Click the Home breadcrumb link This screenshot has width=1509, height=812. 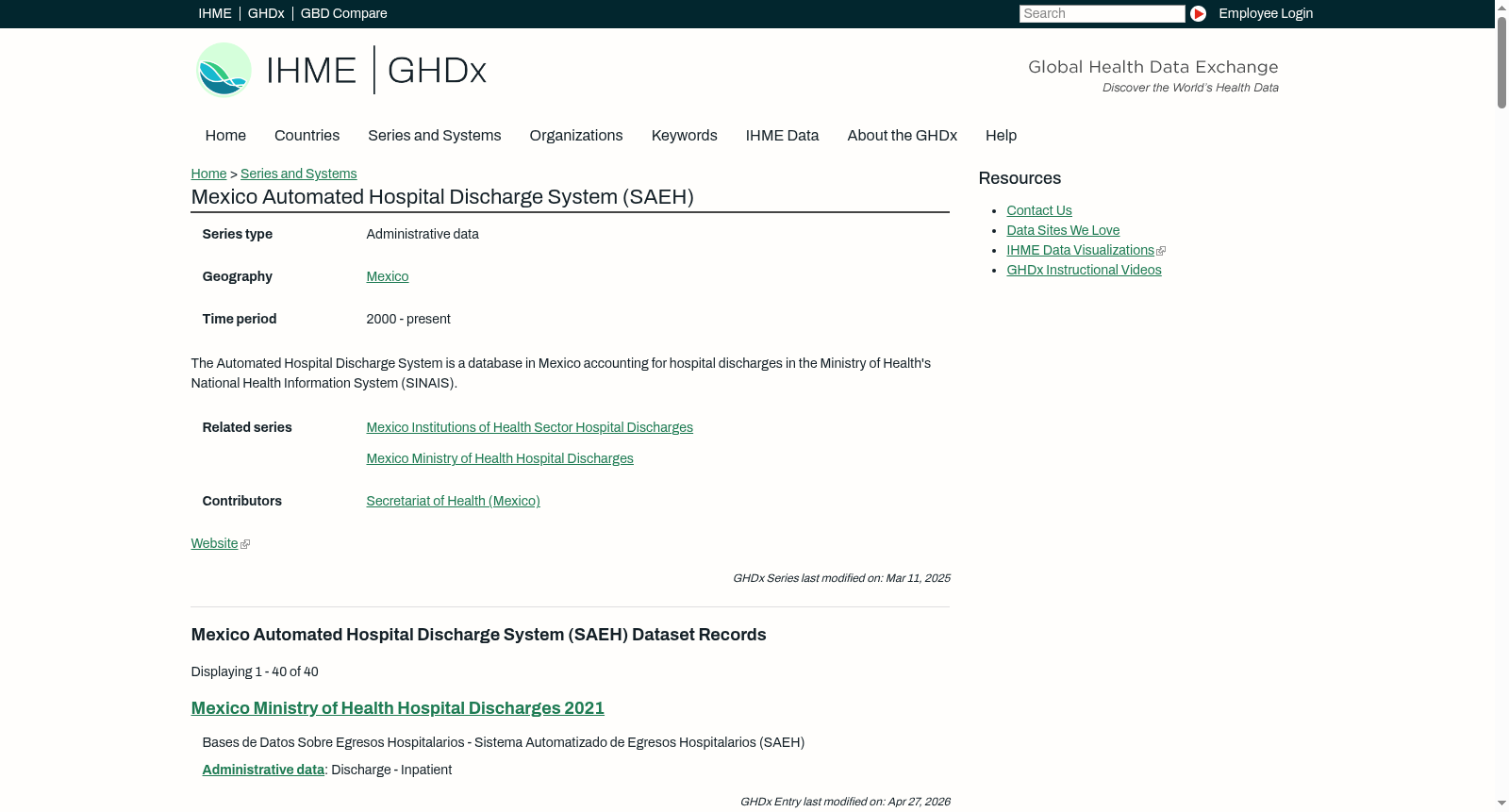[208, 174]
